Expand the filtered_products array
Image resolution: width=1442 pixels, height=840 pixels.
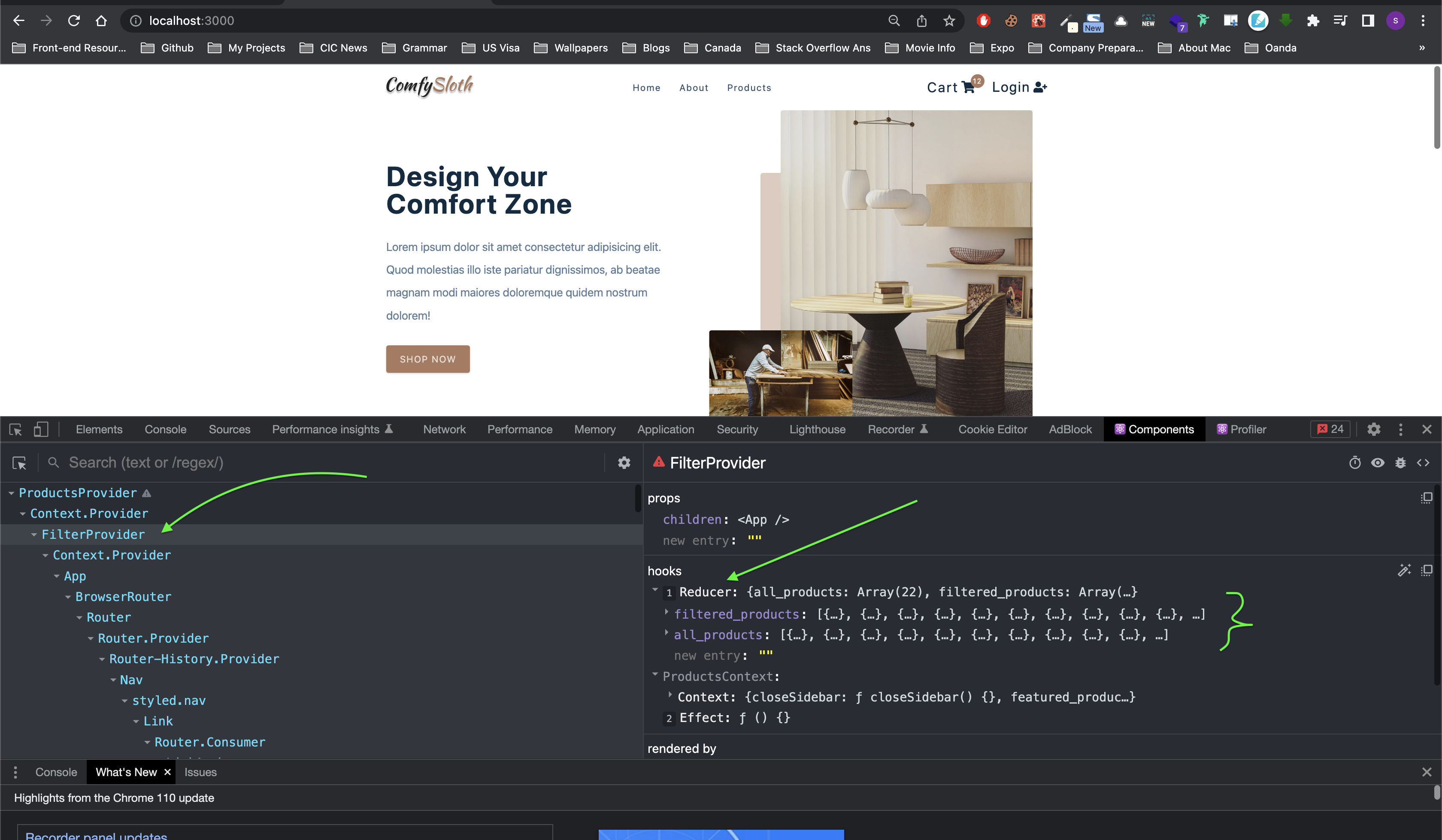coord(666,613)
